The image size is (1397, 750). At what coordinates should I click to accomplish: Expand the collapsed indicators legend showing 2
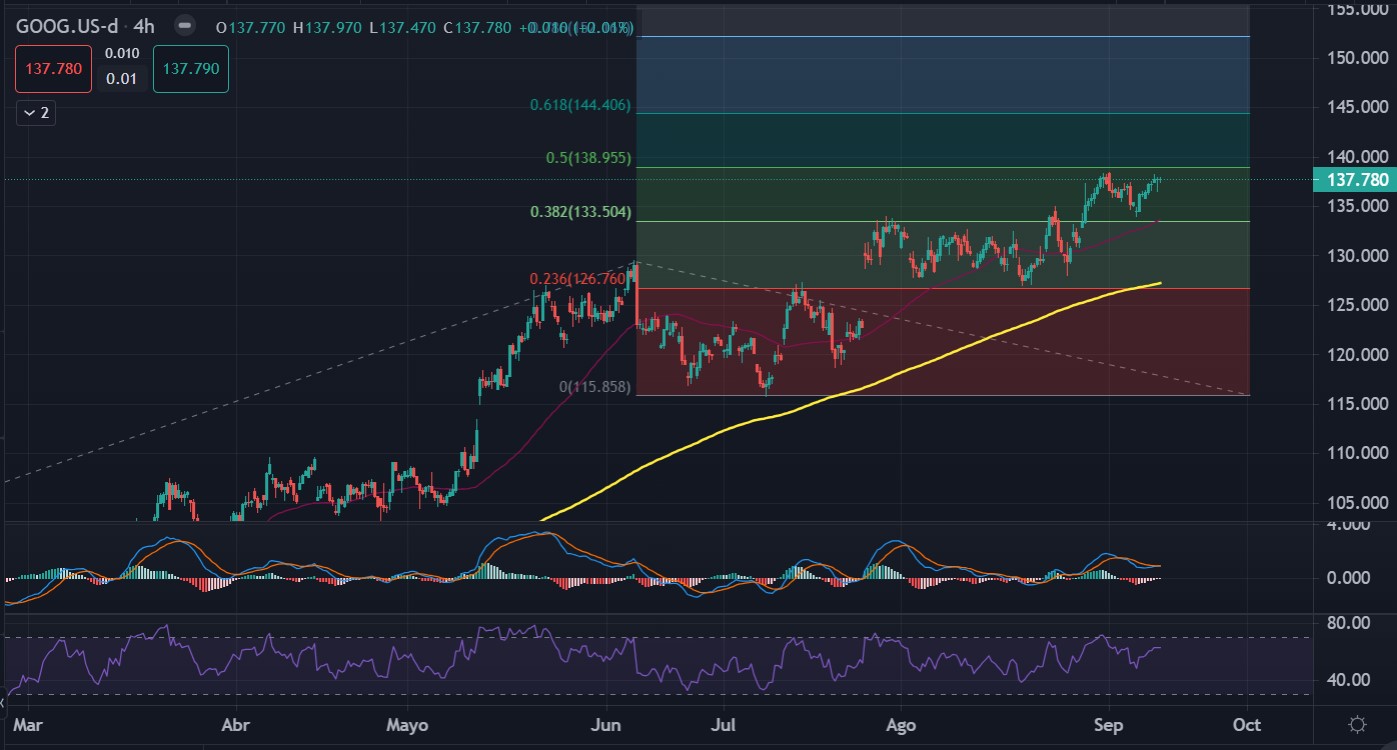coord(36,113)
